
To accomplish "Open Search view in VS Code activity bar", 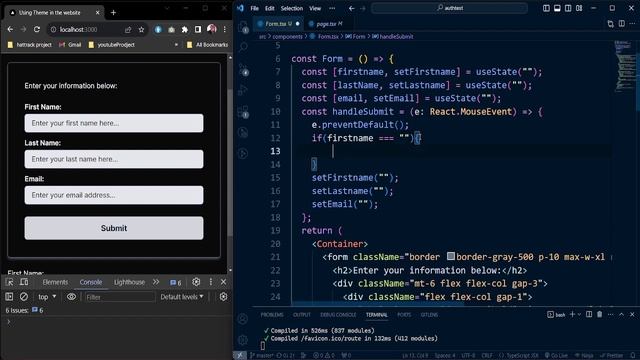I will [244, 47].
